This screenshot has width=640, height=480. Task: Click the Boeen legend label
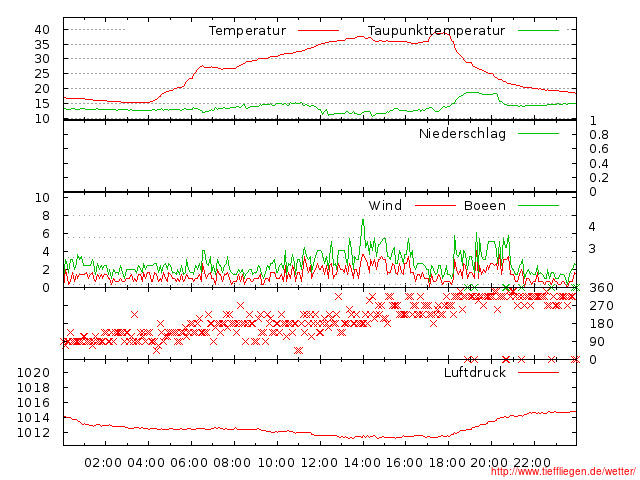click(485, 205)
